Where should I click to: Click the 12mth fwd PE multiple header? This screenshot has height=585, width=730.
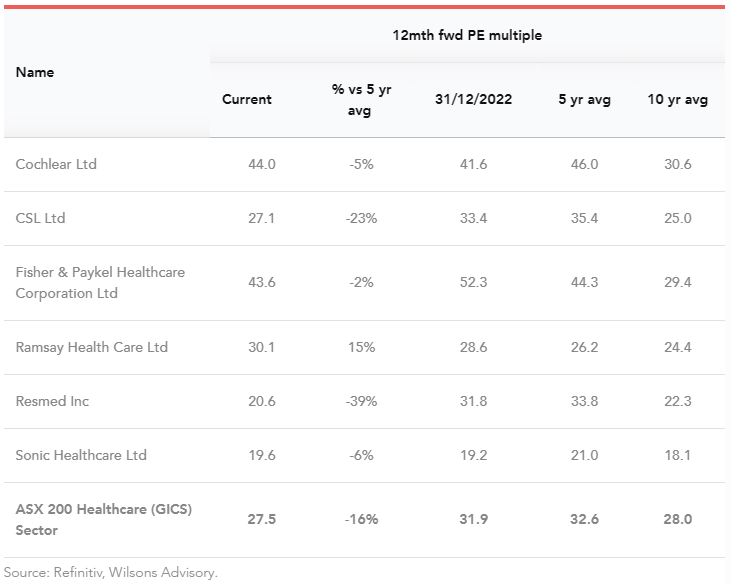(x=467, y=35)
